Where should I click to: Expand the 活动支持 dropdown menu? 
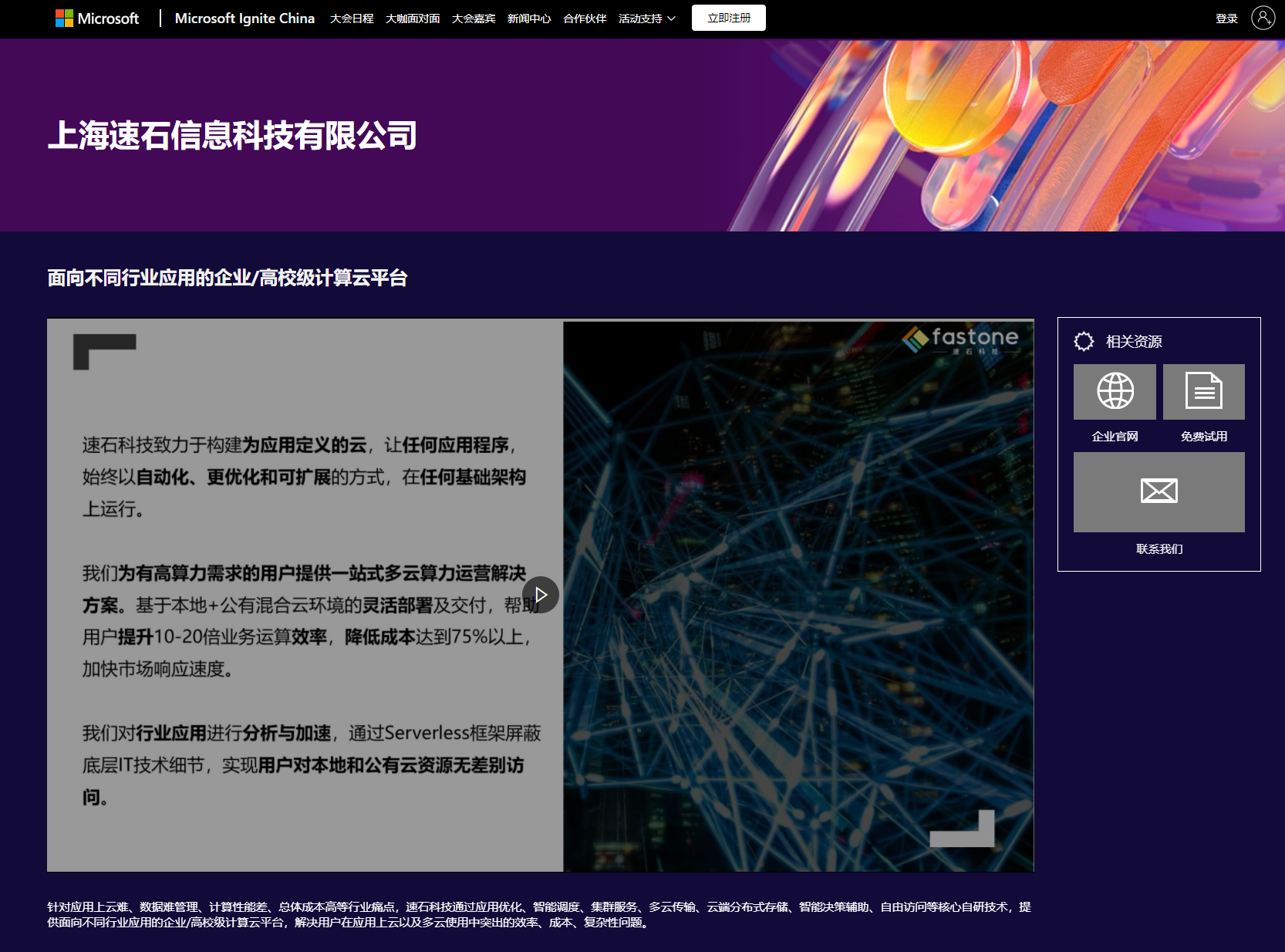pyautogui.click(x=646, y=19)
